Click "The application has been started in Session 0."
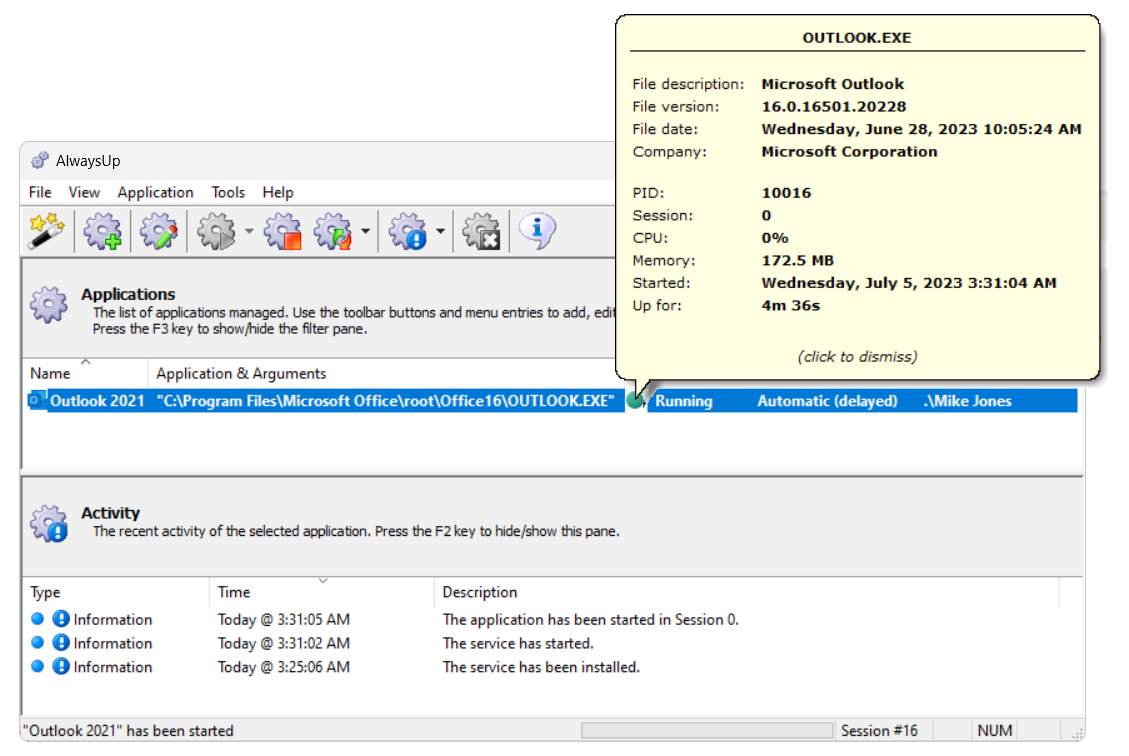1129x756 pixels. click(x=590, y=619)
